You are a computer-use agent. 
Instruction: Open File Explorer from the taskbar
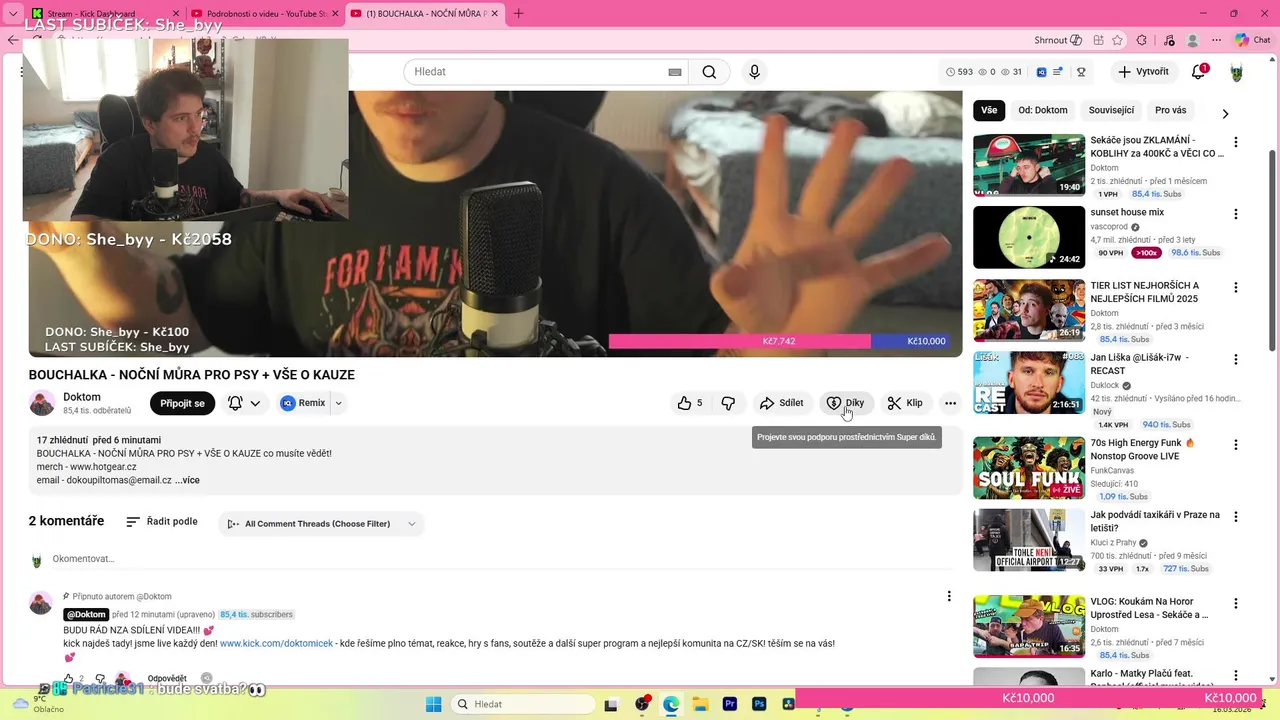pos(700,704)
